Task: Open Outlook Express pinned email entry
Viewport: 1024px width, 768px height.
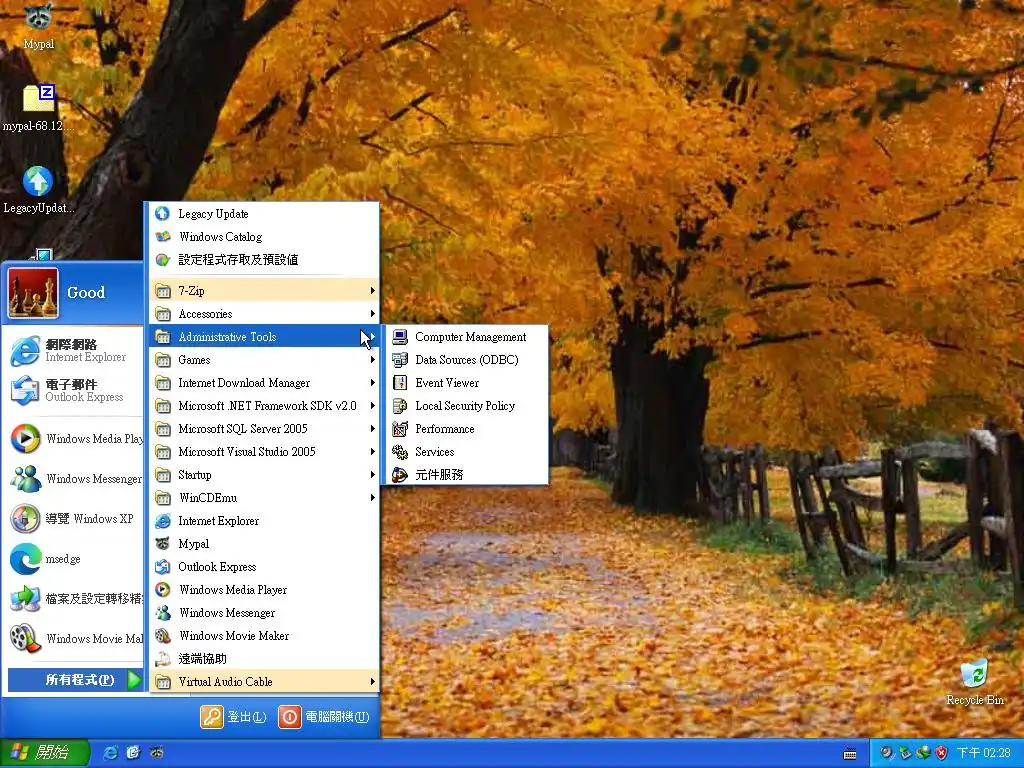Action: coord(73,391)
